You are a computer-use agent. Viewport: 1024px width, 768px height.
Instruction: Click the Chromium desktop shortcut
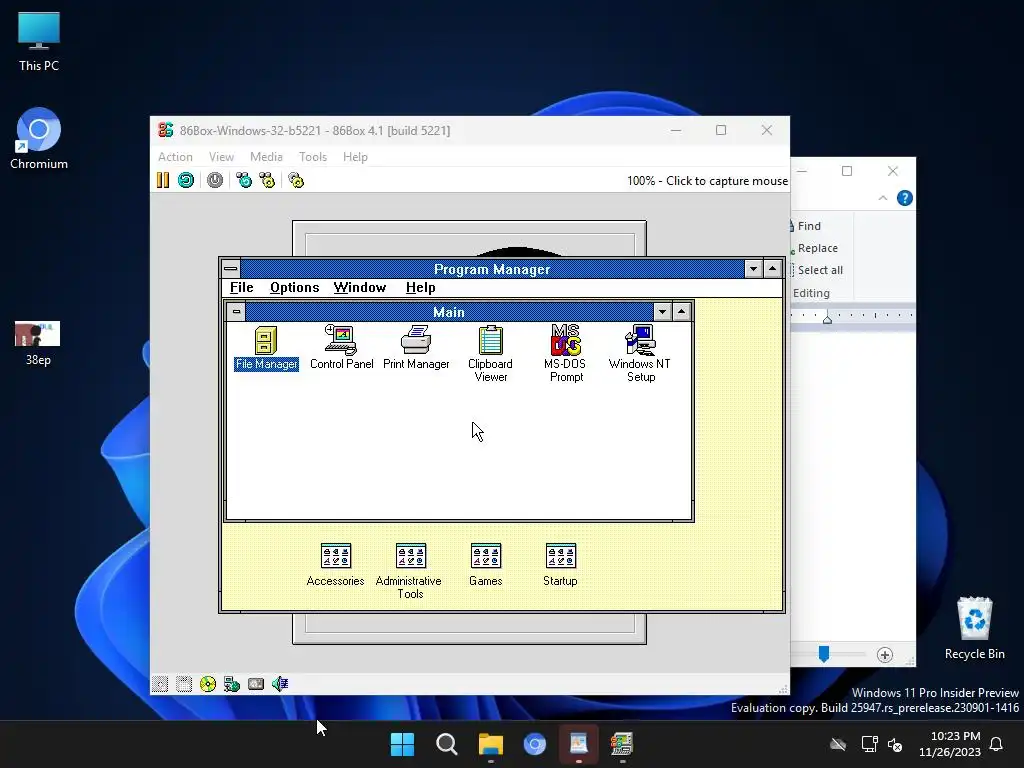point(39,139)
